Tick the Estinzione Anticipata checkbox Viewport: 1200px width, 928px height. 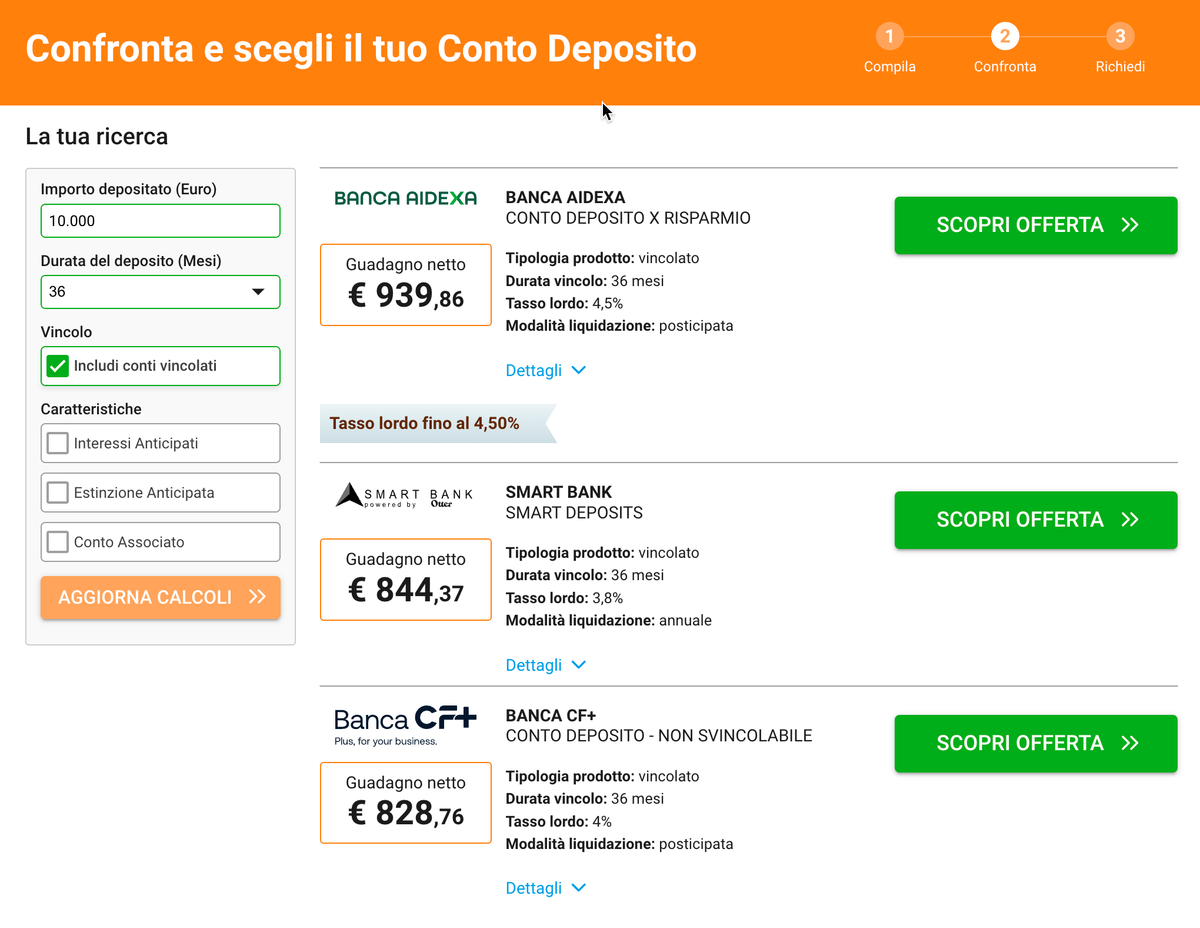pyautogui.click(x=58, y=492)
